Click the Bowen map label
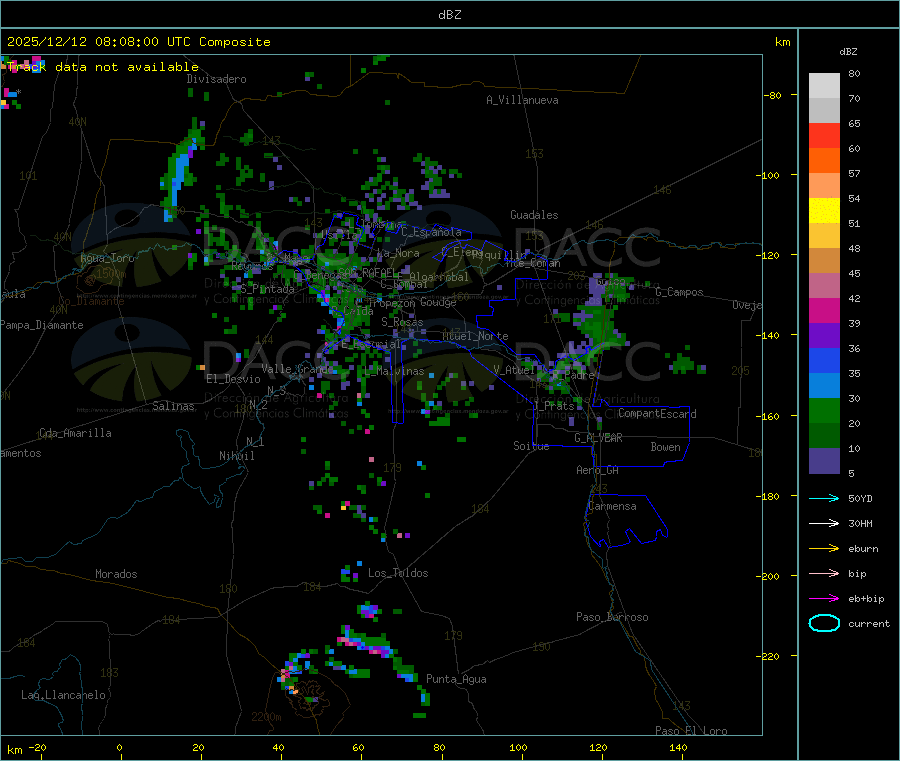Viewport: 900px width, 761px height. tap(666, 447)
